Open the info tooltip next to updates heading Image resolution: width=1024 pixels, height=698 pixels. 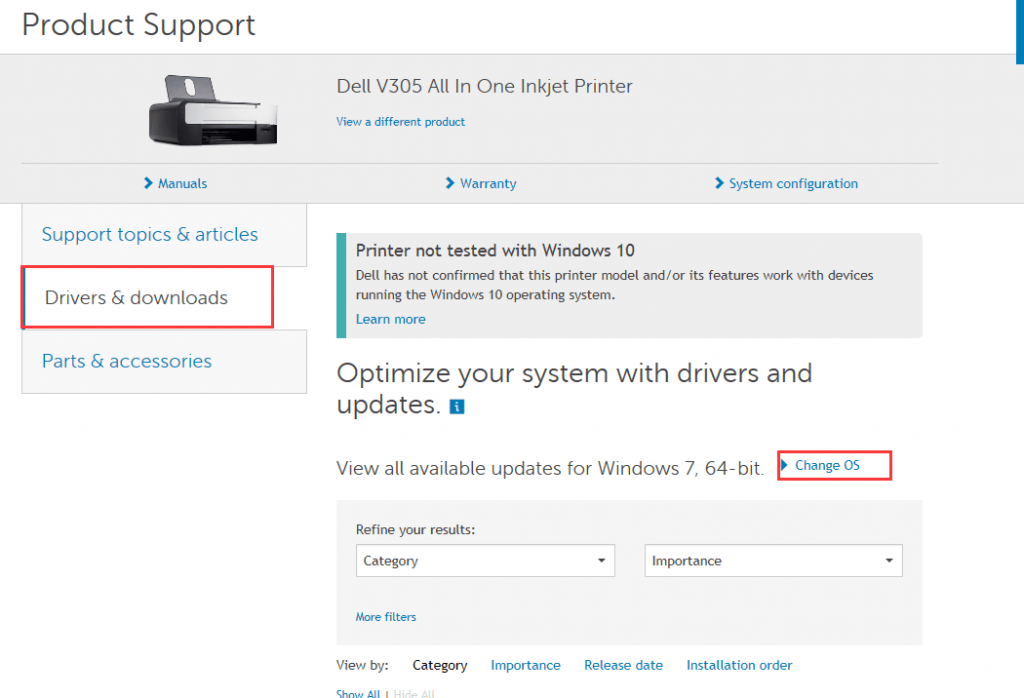[x=457, y=406]
